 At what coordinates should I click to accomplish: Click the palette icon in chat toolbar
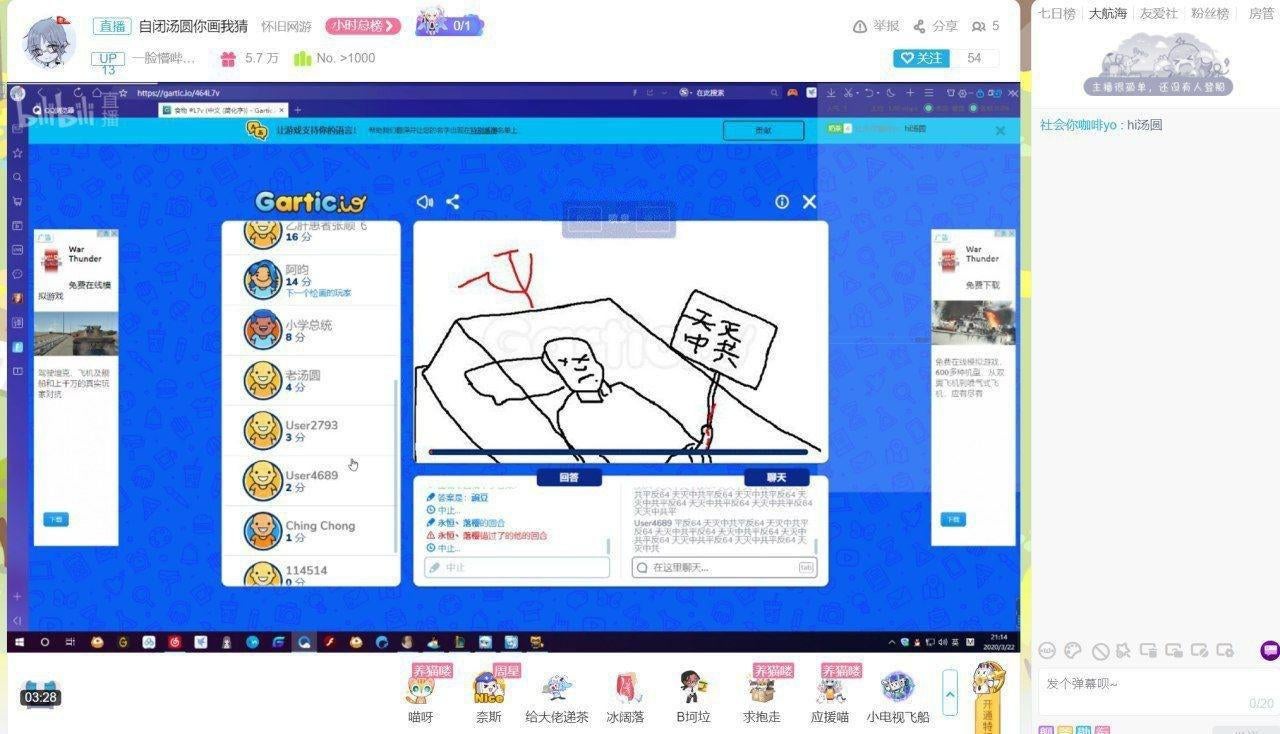(1073, 651)
